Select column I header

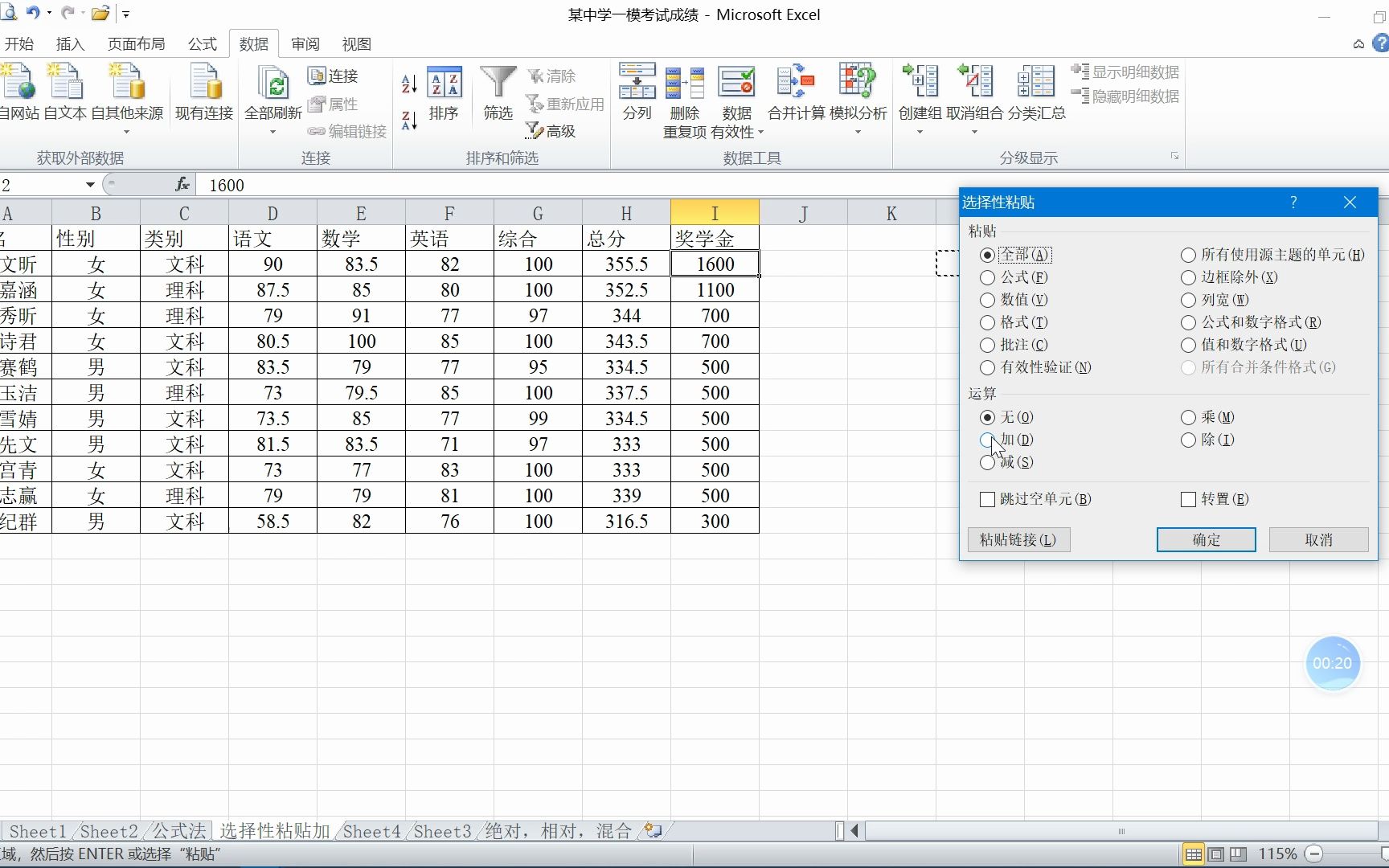[715, 213]
